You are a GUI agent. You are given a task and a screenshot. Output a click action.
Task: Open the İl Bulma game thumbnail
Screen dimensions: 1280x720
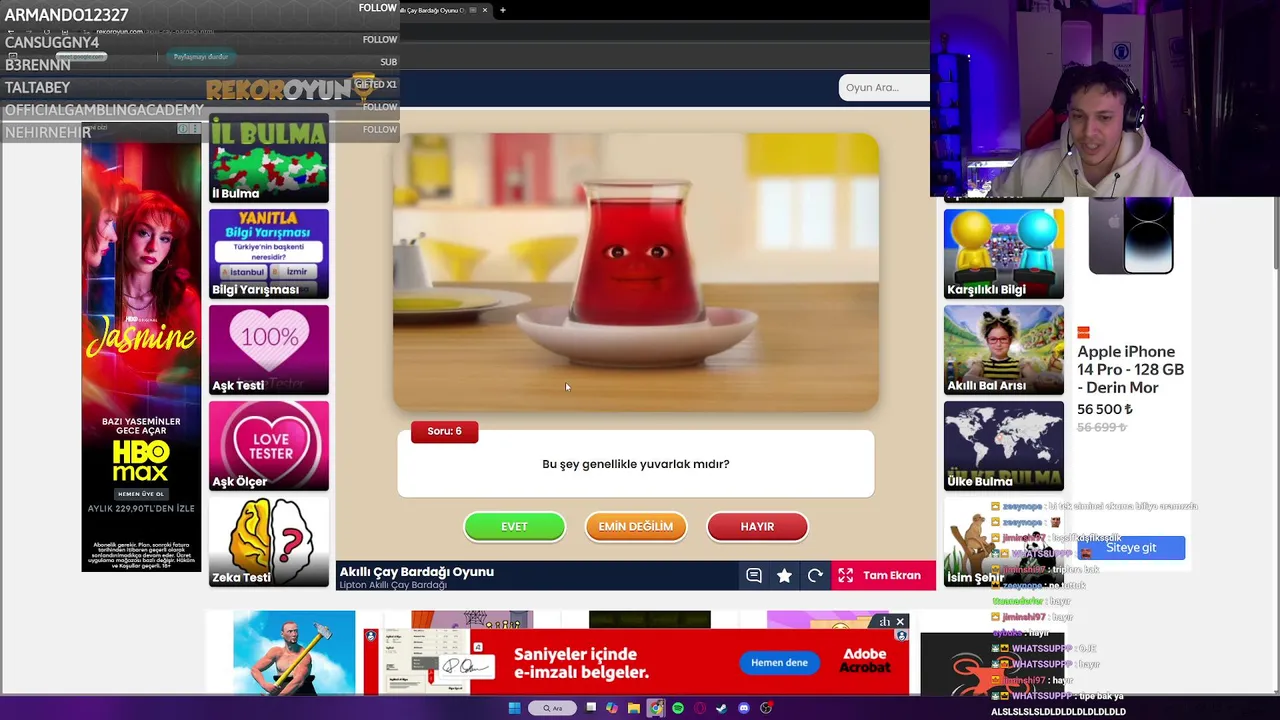tap(269, 158)
